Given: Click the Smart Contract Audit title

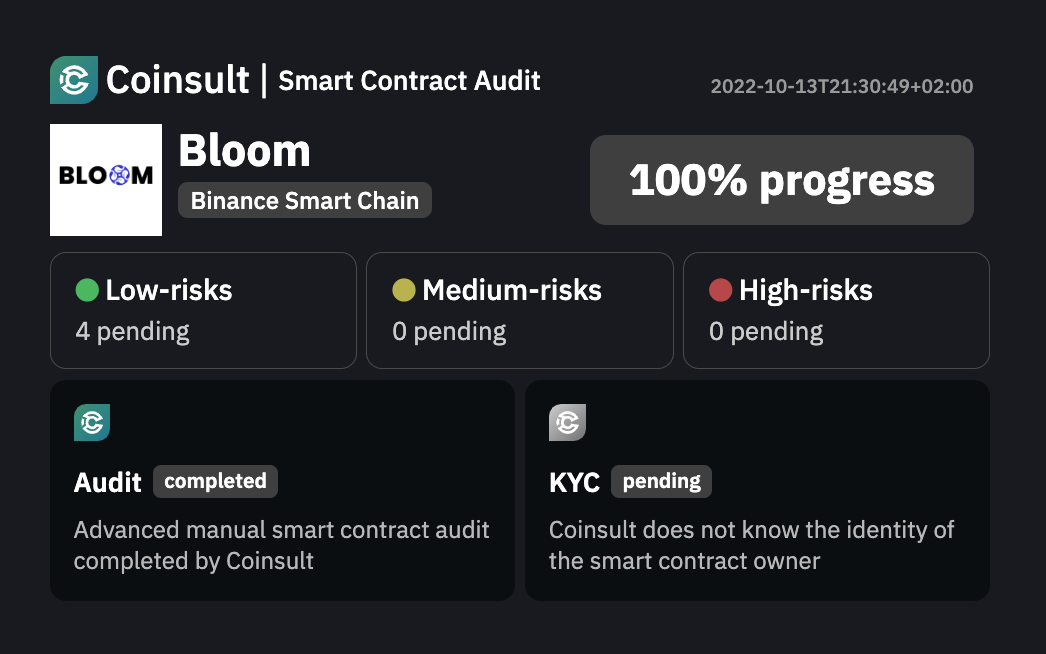Looking at the screenshot, I should [x=409, y=81].
